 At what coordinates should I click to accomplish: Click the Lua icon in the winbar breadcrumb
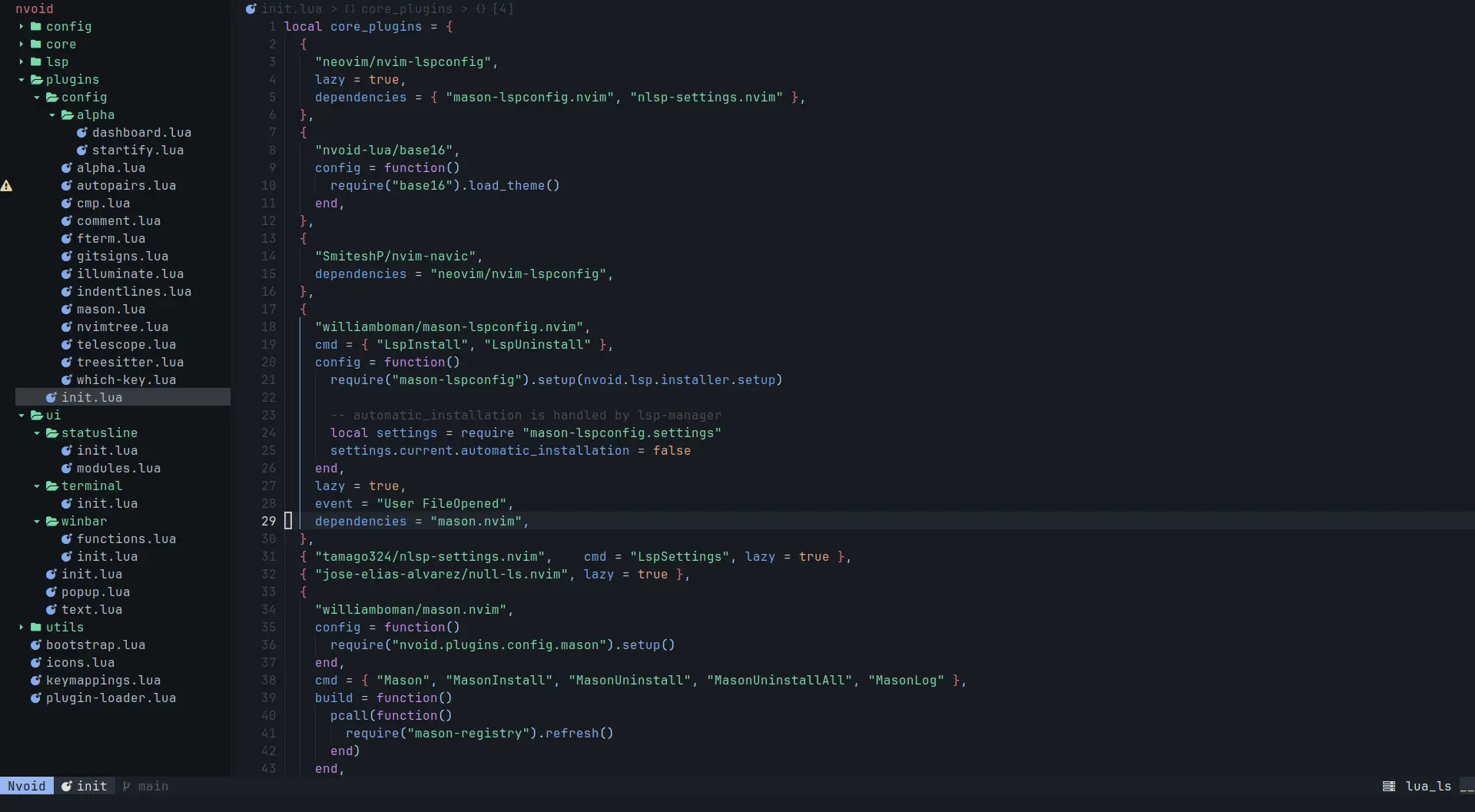[x=251, y=9]
